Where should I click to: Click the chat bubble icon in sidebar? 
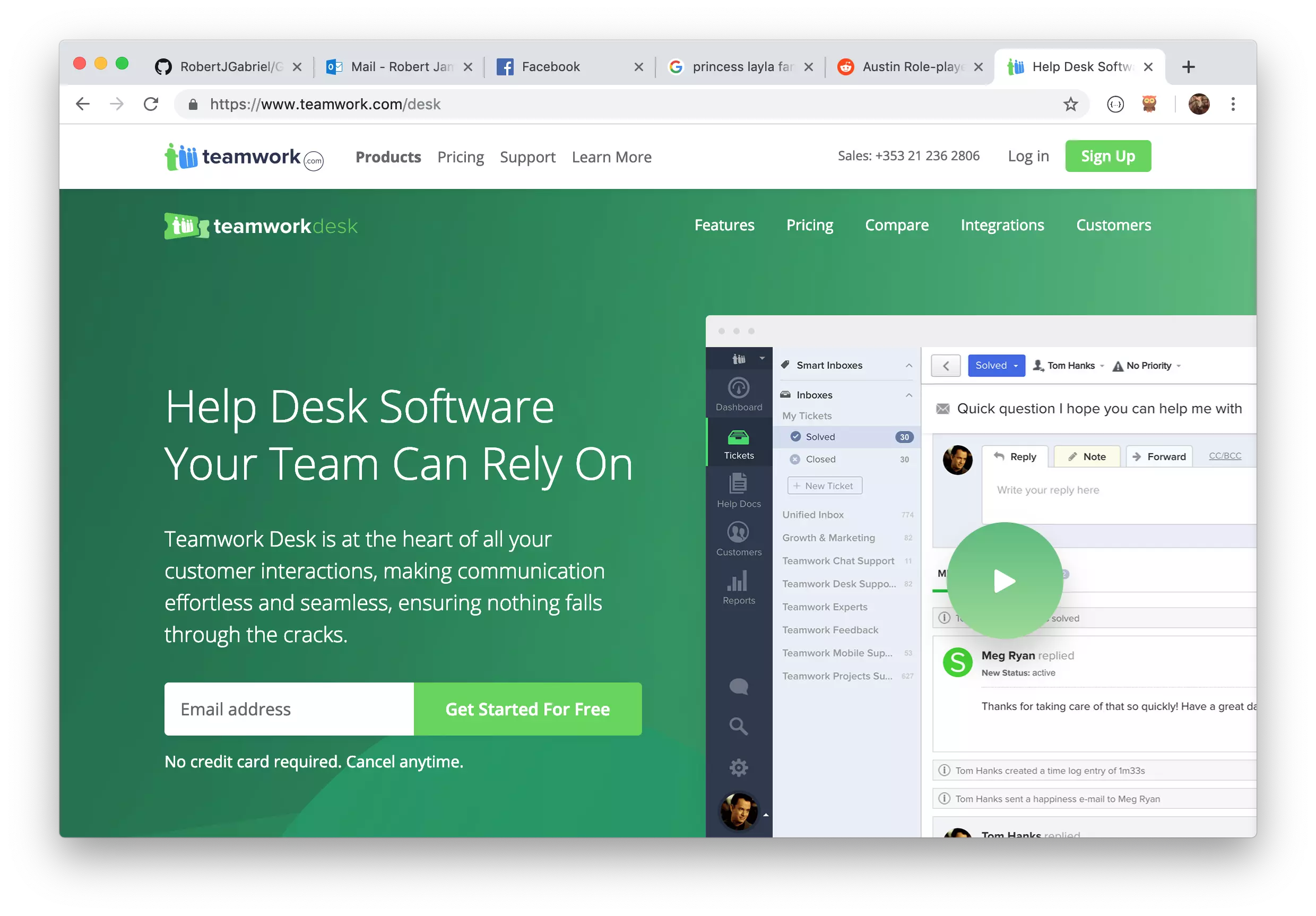(738, 686)
